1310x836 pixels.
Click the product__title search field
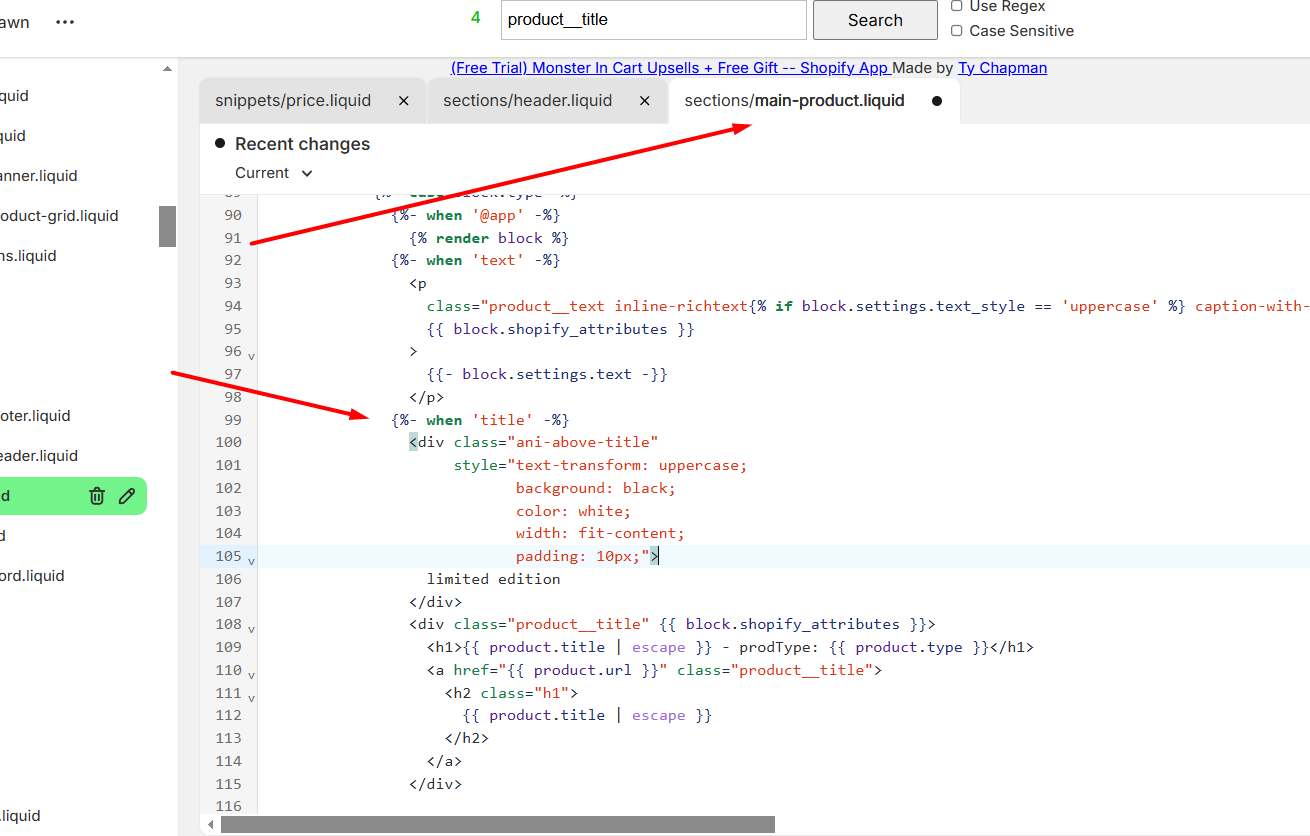click(x=653, y=20)
